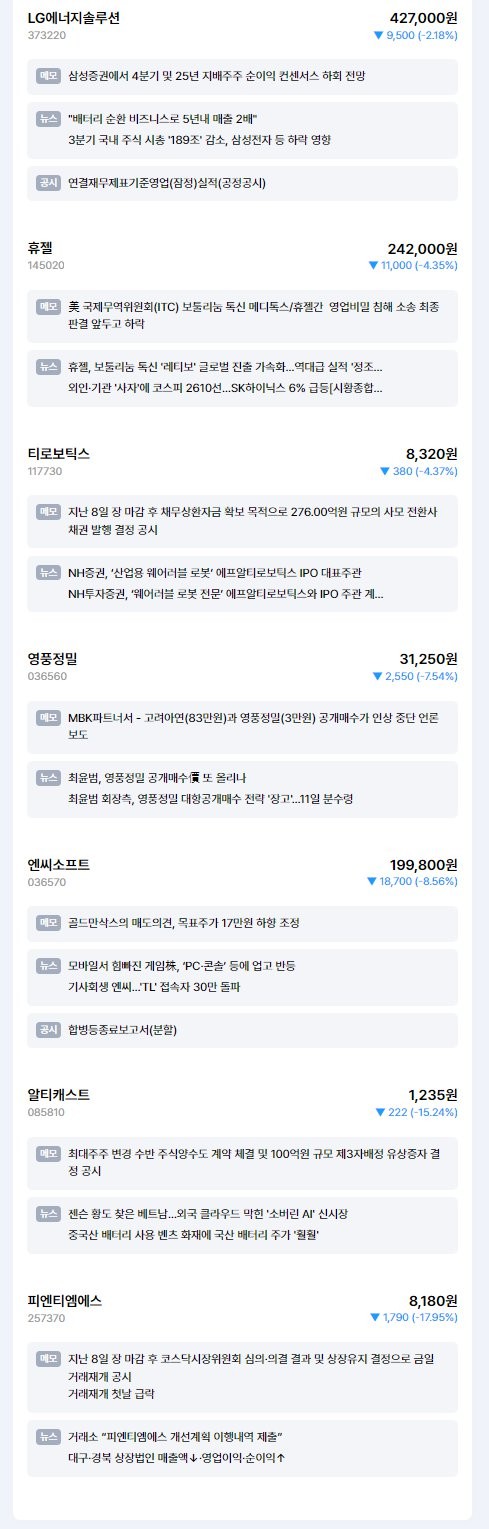
Task: Click the 뉴스 badge under 영풍정밀
Action: 48,778
